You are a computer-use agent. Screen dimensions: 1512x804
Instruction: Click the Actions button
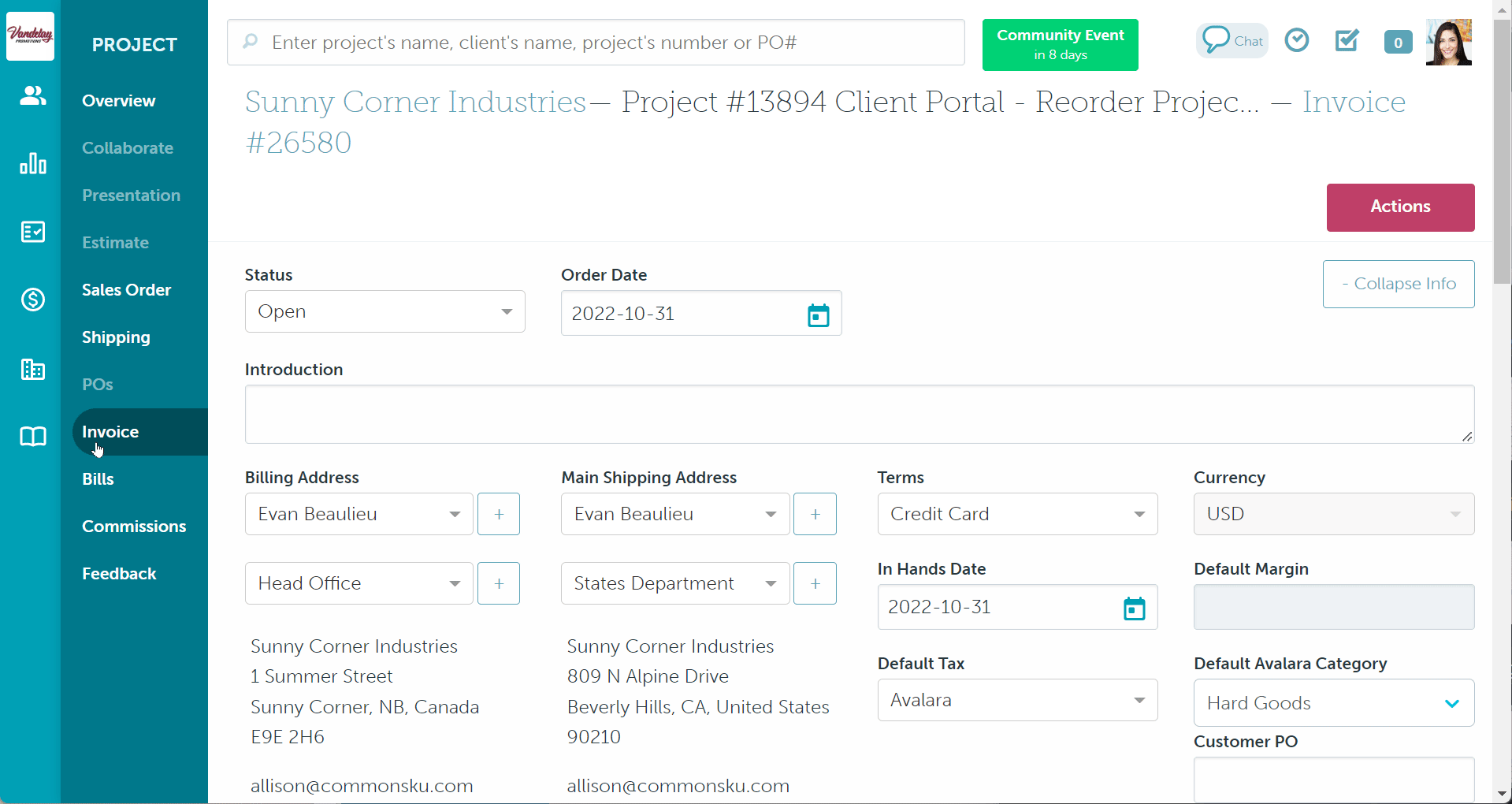[x=1400, y=207]
